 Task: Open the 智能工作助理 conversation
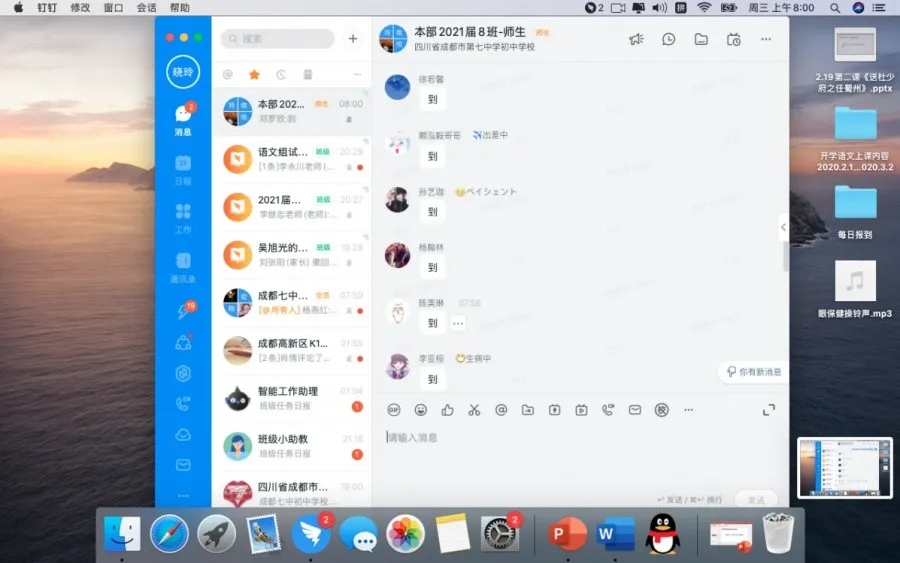(291, 398)
